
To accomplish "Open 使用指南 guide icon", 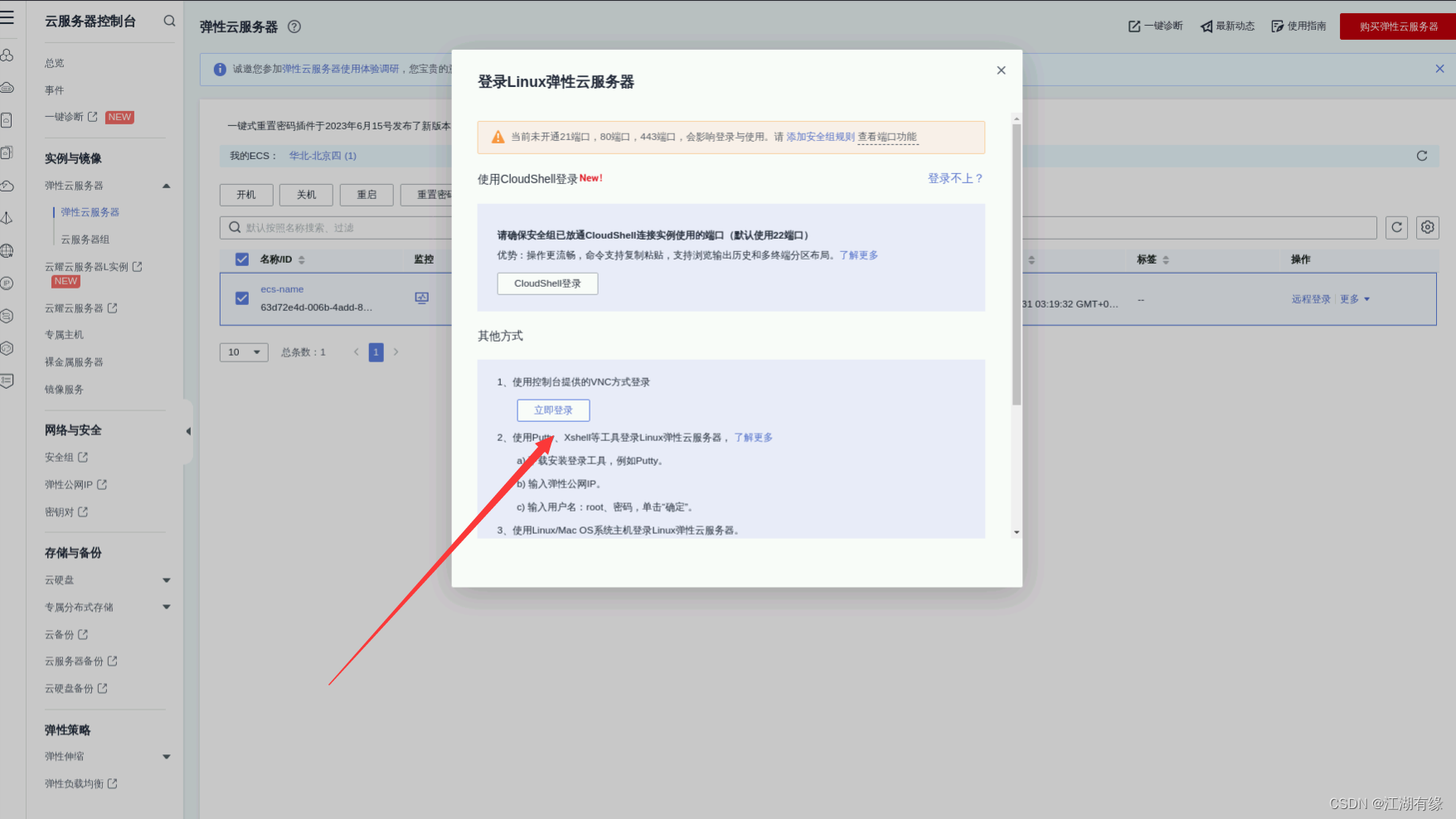I will (x=1278, y=27).
